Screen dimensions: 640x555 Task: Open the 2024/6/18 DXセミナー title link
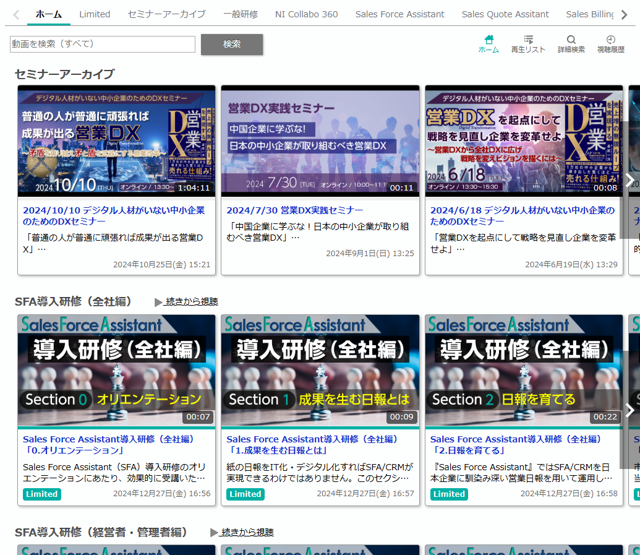[522, 215]
